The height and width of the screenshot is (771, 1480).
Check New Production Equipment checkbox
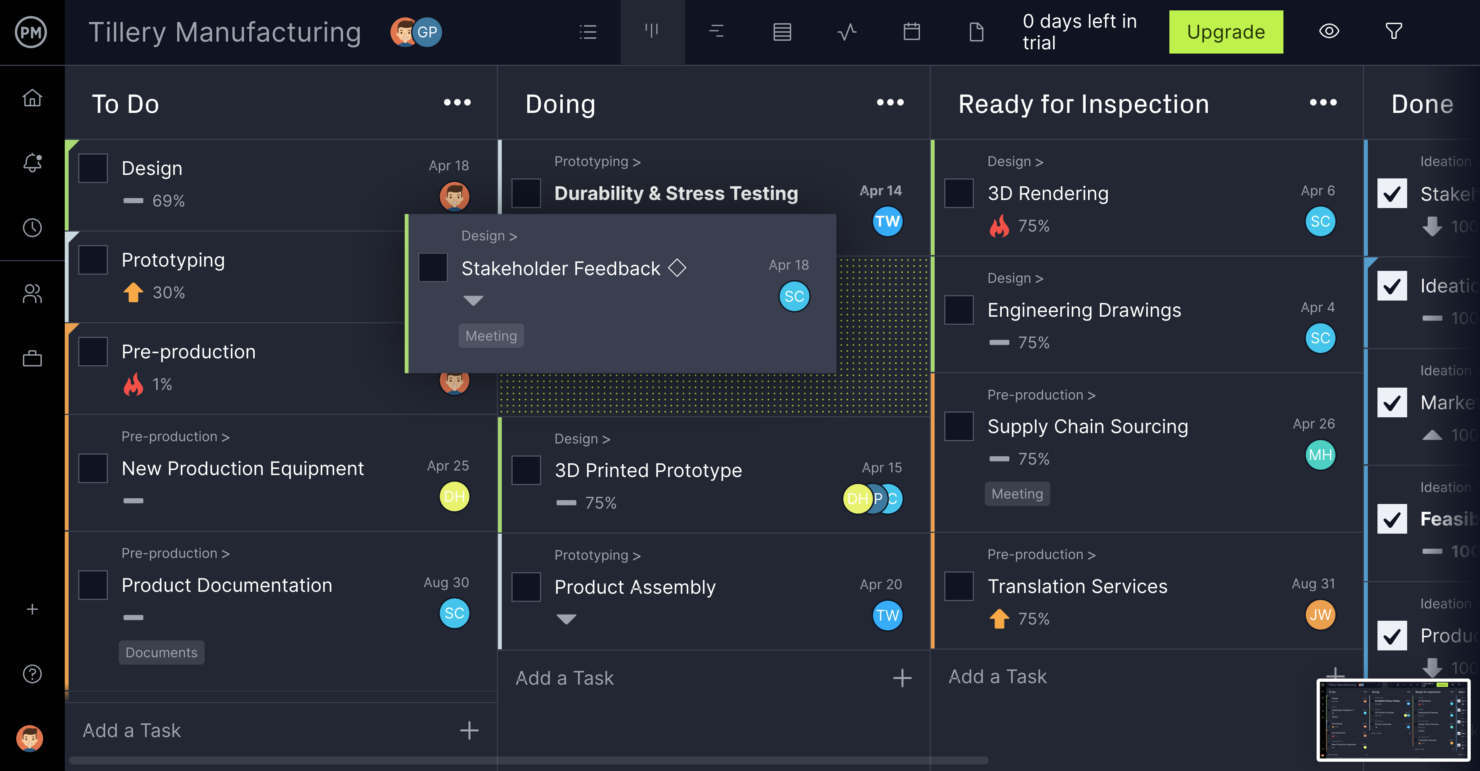[93, 468]
